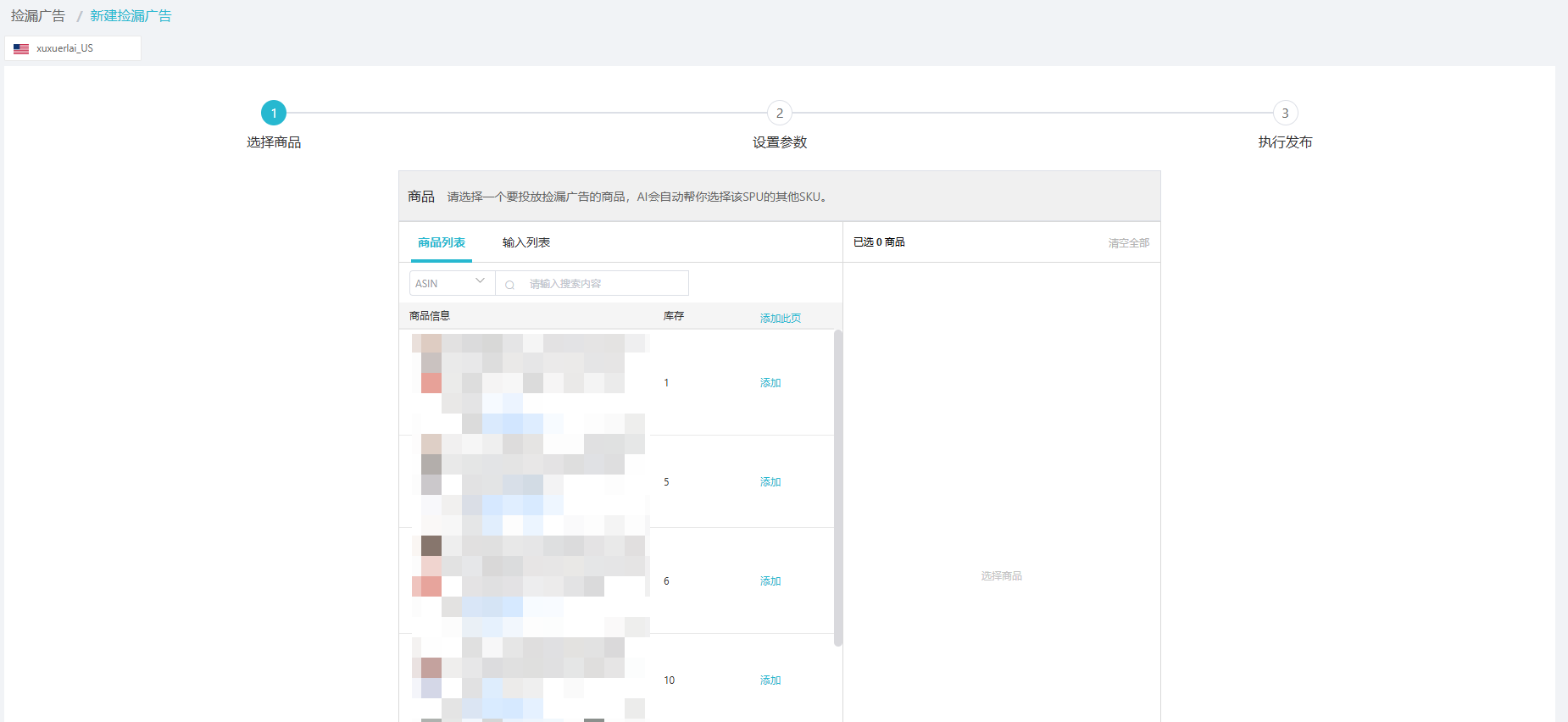Click 清空全部 to clear selected products
Screen dimensions: 1568x722
click(x=1128, y=243)
